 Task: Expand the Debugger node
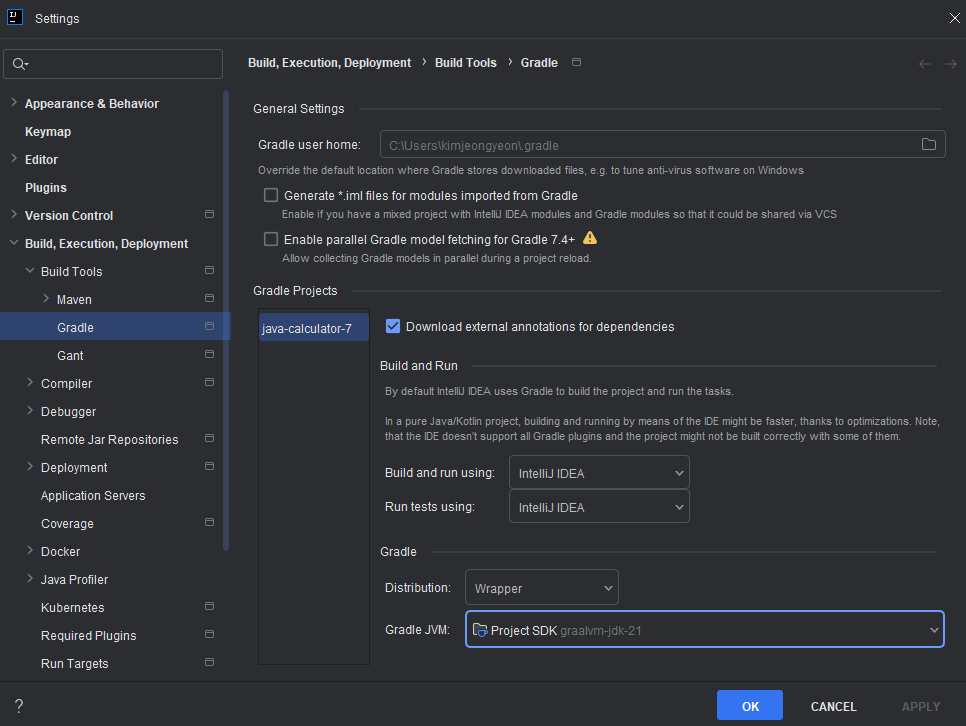[30, 410]
